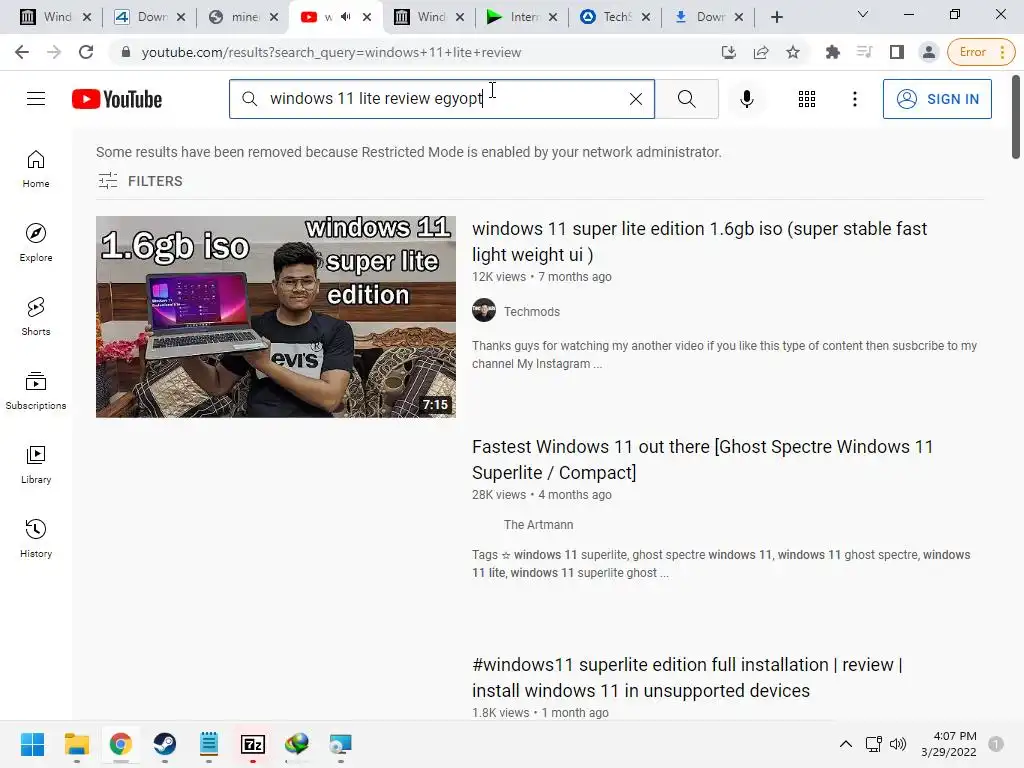Clear the search box with the X icon
This screenshot has width=1024, height=768.
(x=635, y=99)
